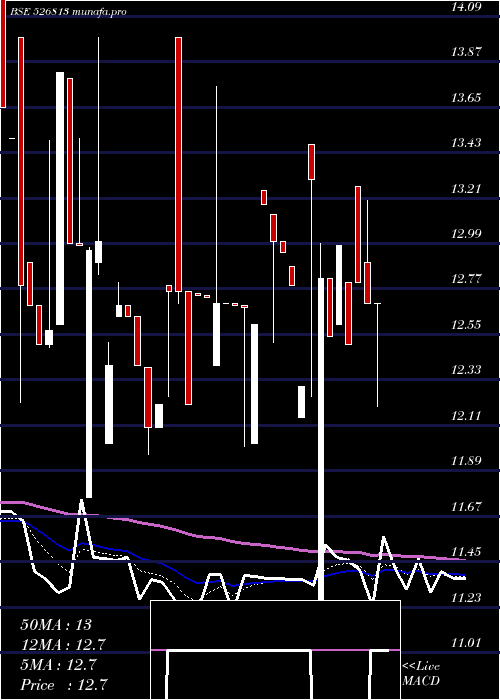The height and width of the screenshot is (700, 500).
Task: Click the 14.09 price axis label
Action: click(x=467, y=6)
